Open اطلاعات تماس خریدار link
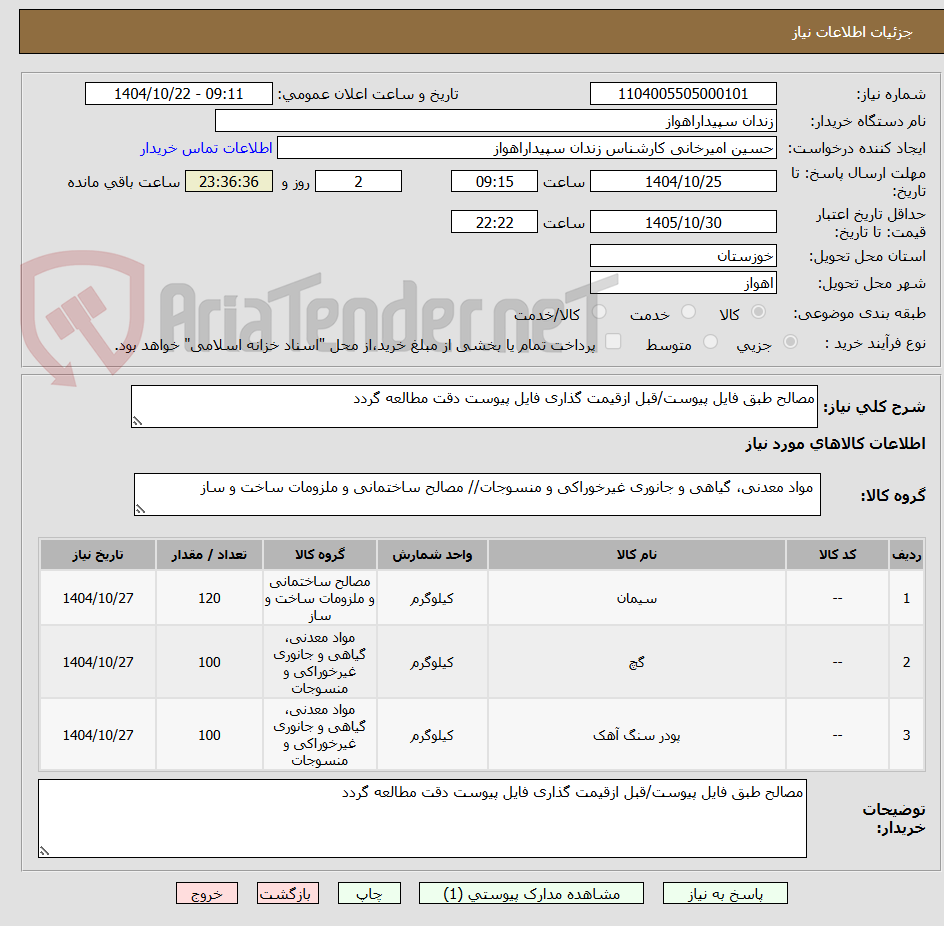The image size is (944, 926). pyautogui.click(x=206, y=148)
